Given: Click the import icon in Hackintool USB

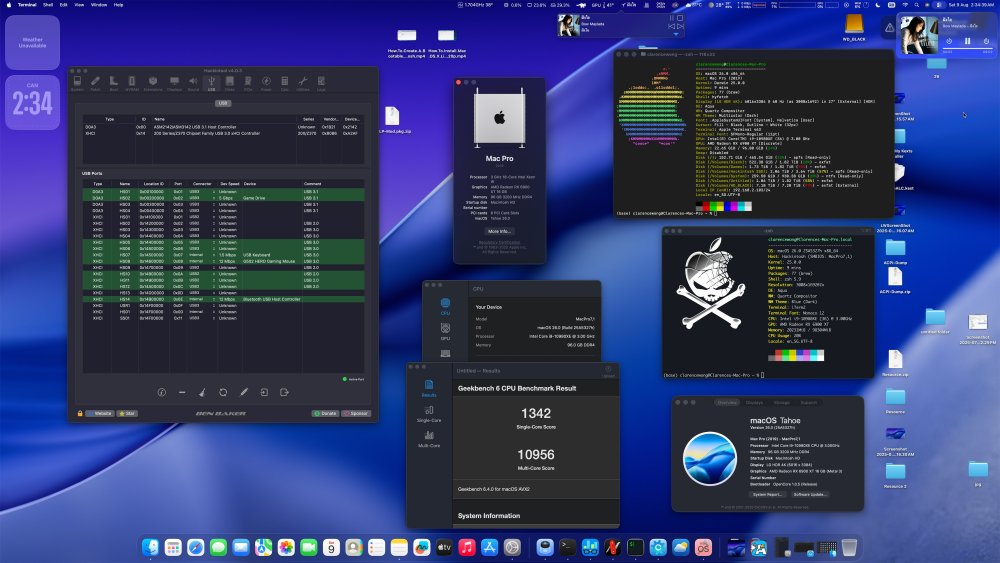Looking at the screenshot, I should click(264, 392).
